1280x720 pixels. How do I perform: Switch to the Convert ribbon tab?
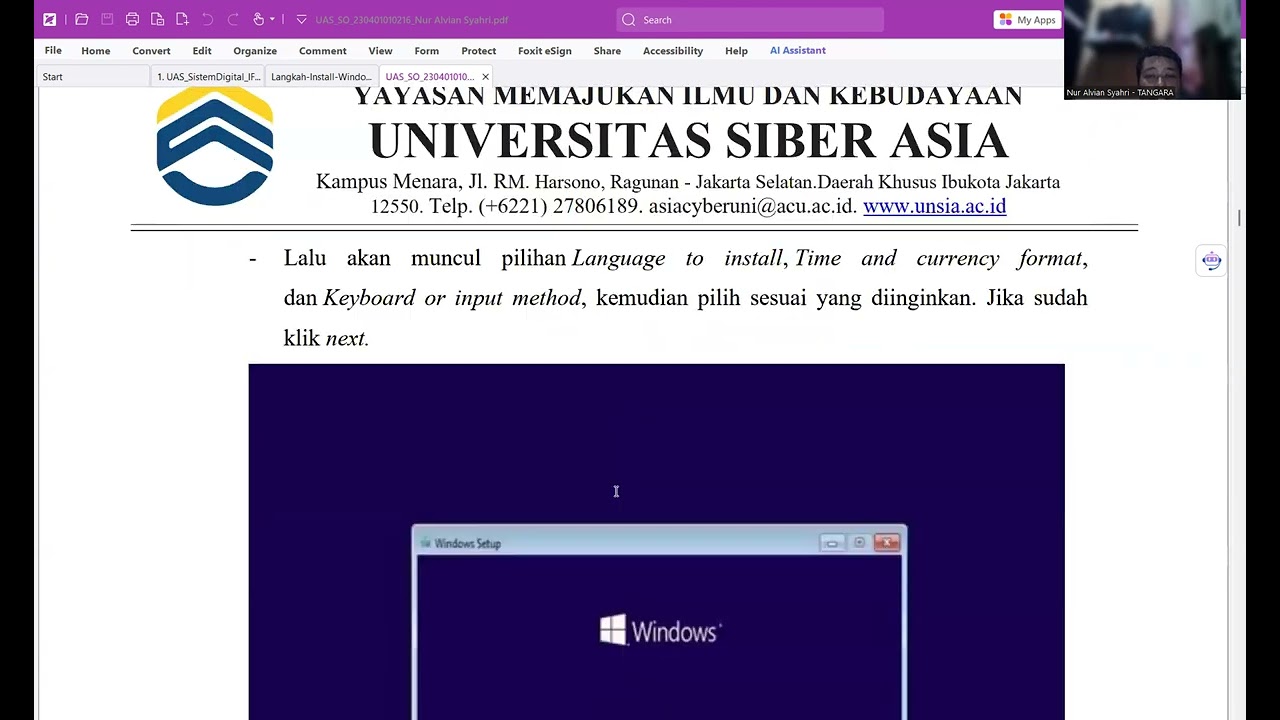(x=151, y=50)
